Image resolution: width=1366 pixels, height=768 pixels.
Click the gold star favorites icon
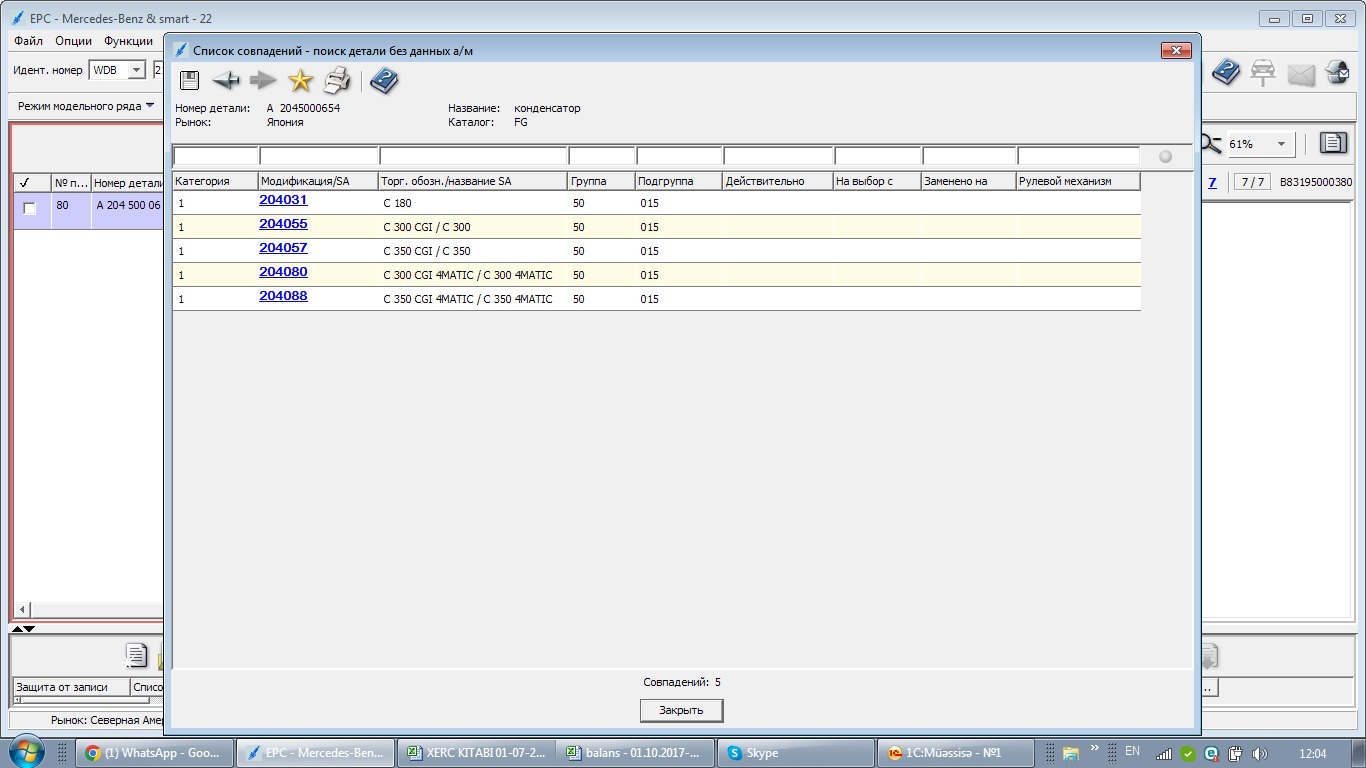tap(300, 82)
